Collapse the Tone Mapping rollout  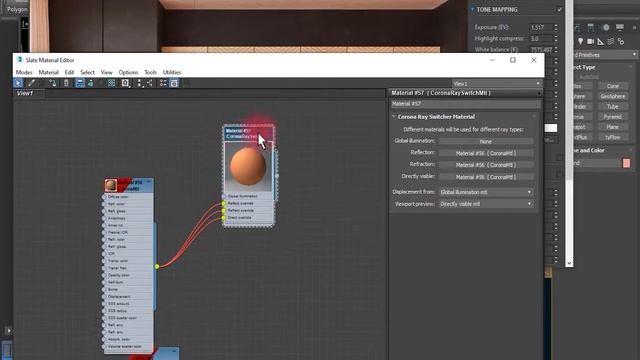click(473, 9)
